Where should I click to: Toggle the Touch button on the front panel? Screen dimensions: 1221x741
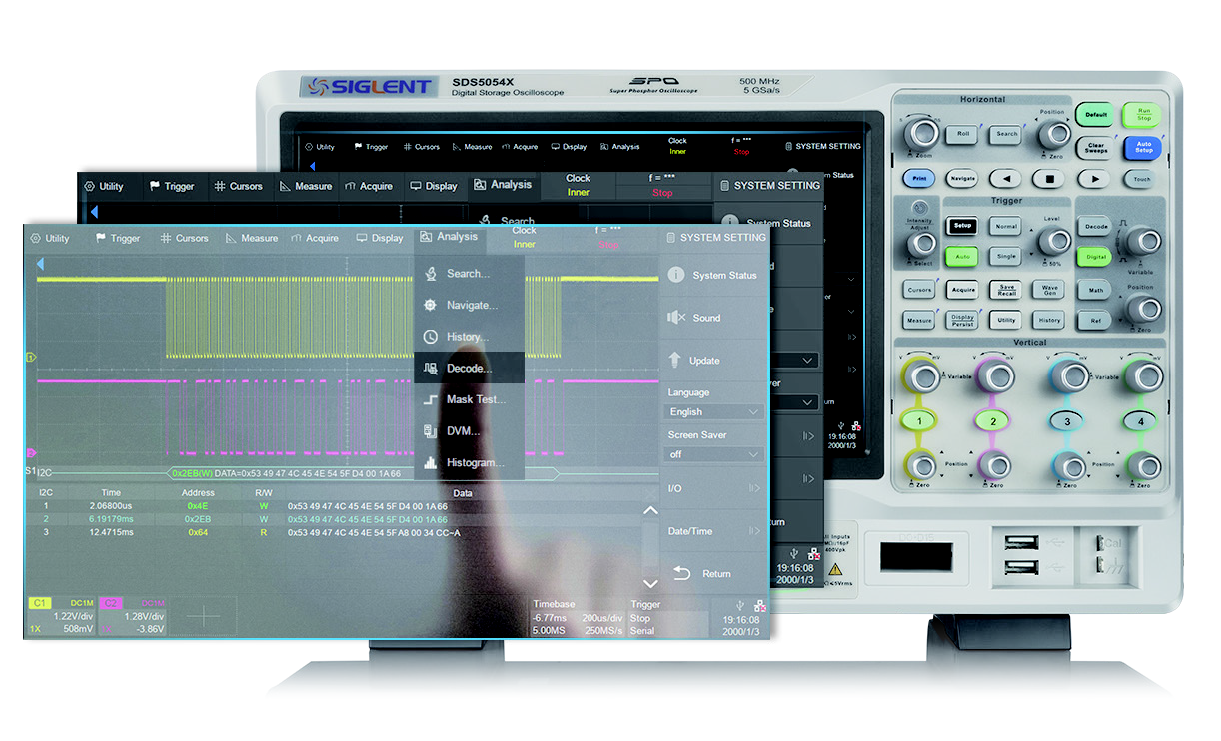tap(1142, 180)
